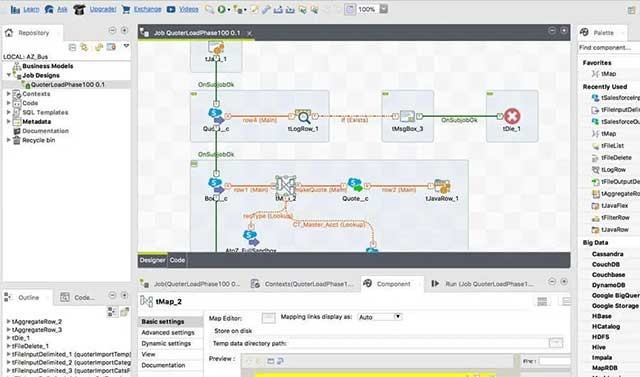Switch to the Designer tab
Viewport: 640px width, 377px height.
(x=153, y=260)
